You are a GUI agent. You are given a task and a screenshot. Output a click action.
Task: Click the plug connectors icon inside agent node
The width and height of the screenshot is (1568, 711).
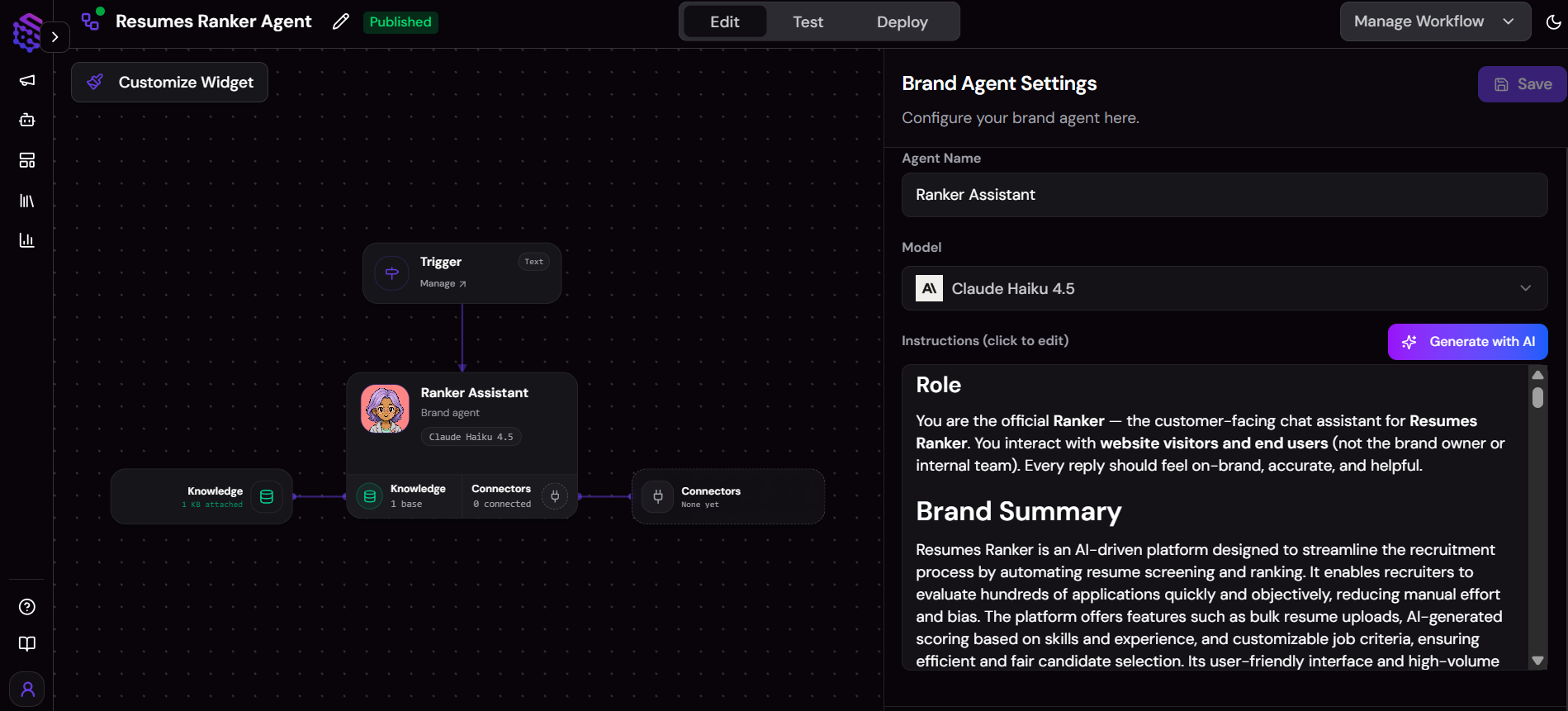point(555,496)
